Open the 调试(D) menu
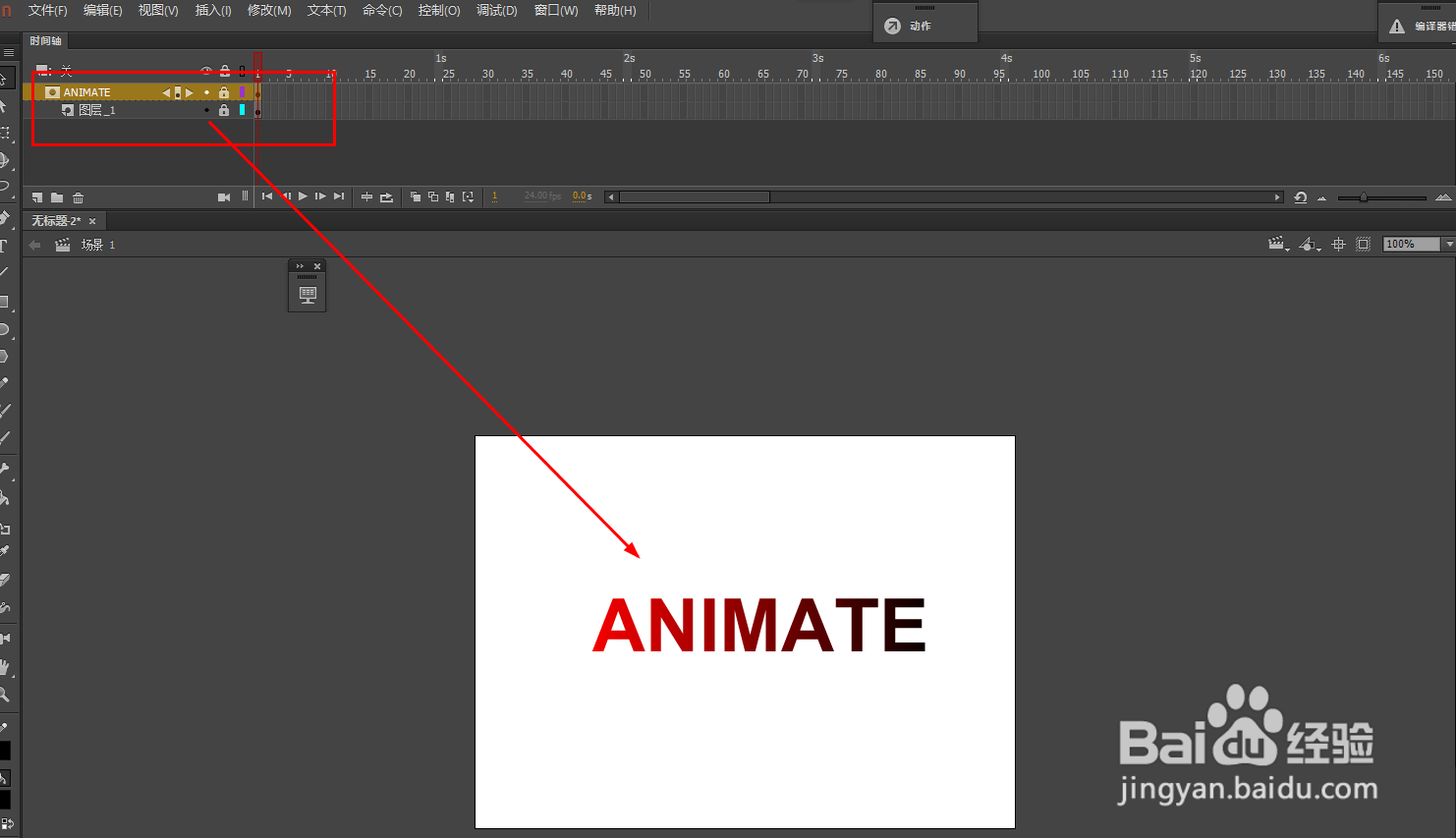The height and width of the screenshot is (838, 1456). point(497,11)
